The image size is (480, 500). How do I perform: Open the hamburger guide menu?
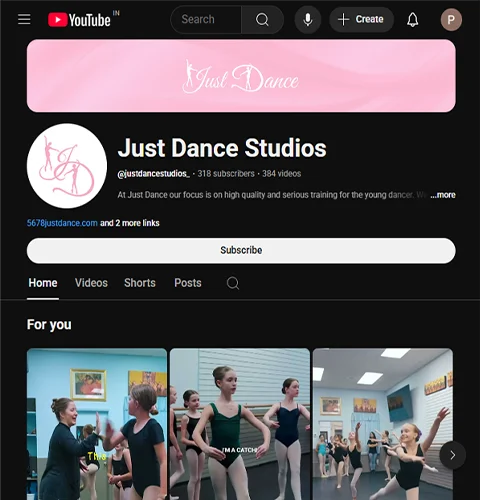pyautogui.click(x=24, y=19)
